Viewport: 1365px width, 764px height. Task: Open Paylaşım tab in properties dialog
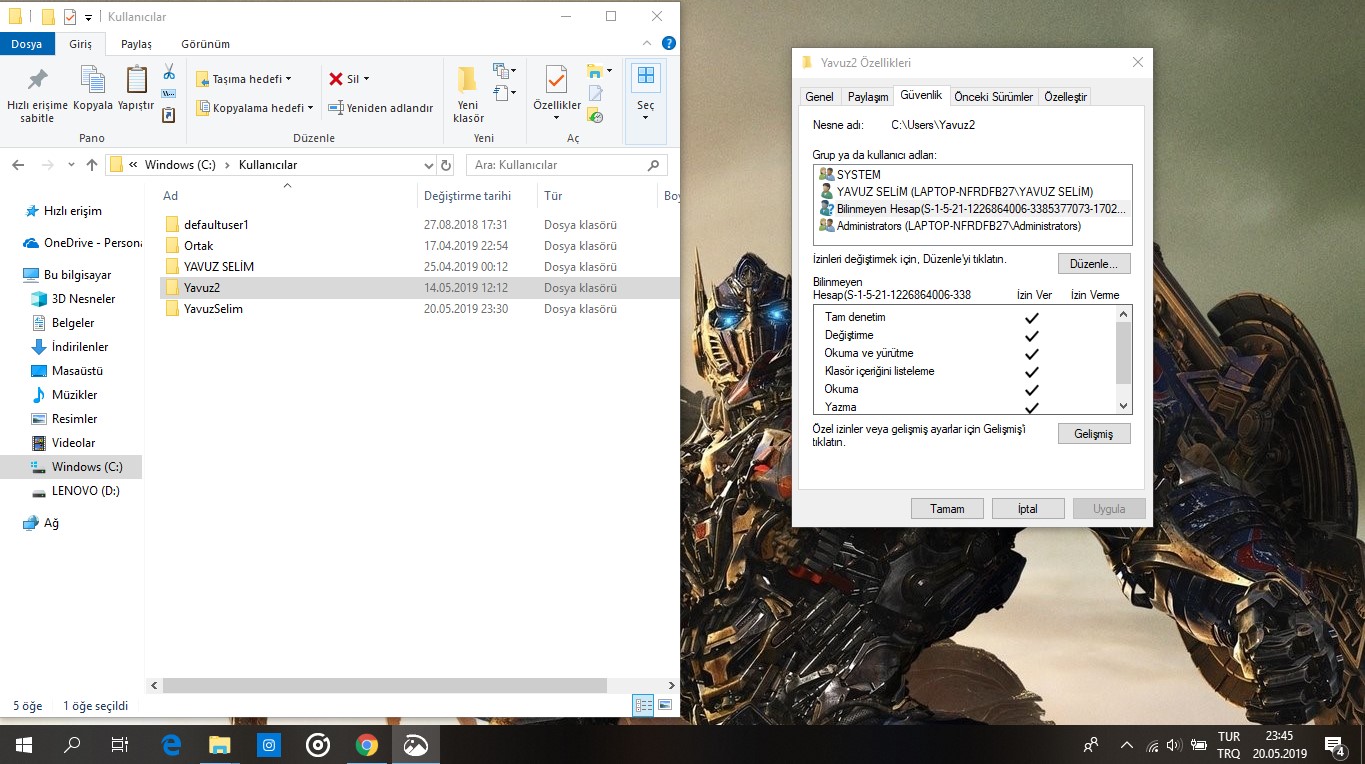click(867, 97)
